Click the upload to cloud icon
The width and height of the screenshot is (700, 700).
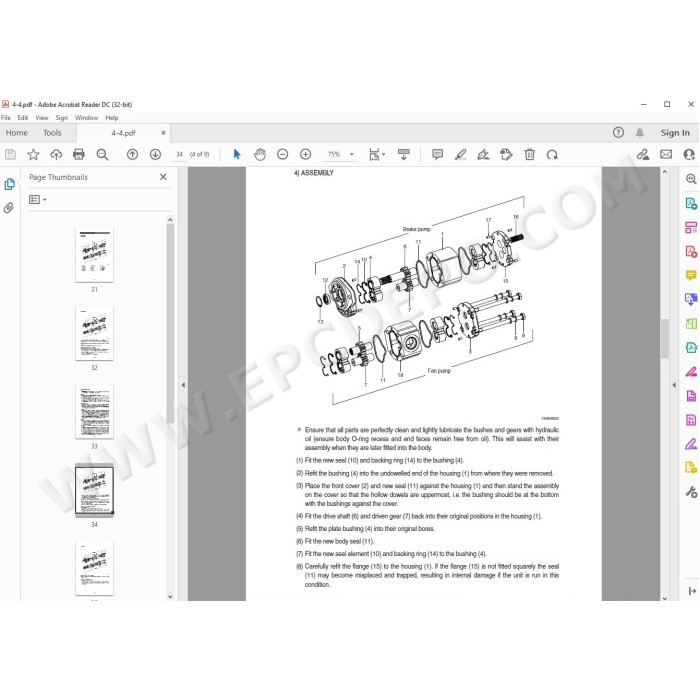pyautogui.click(x=56, y=154)
